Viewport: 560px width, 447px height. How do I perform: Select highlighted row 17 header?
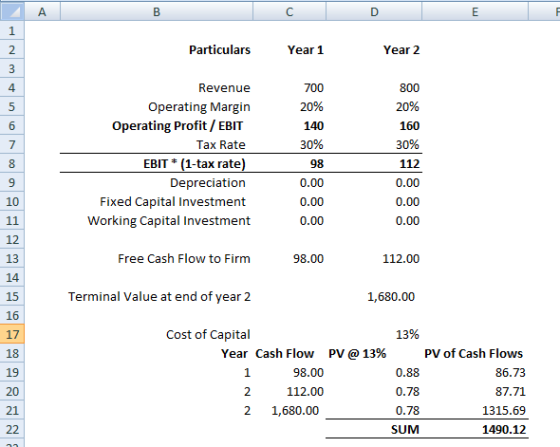pyautogui.click(x=12, y=335)
